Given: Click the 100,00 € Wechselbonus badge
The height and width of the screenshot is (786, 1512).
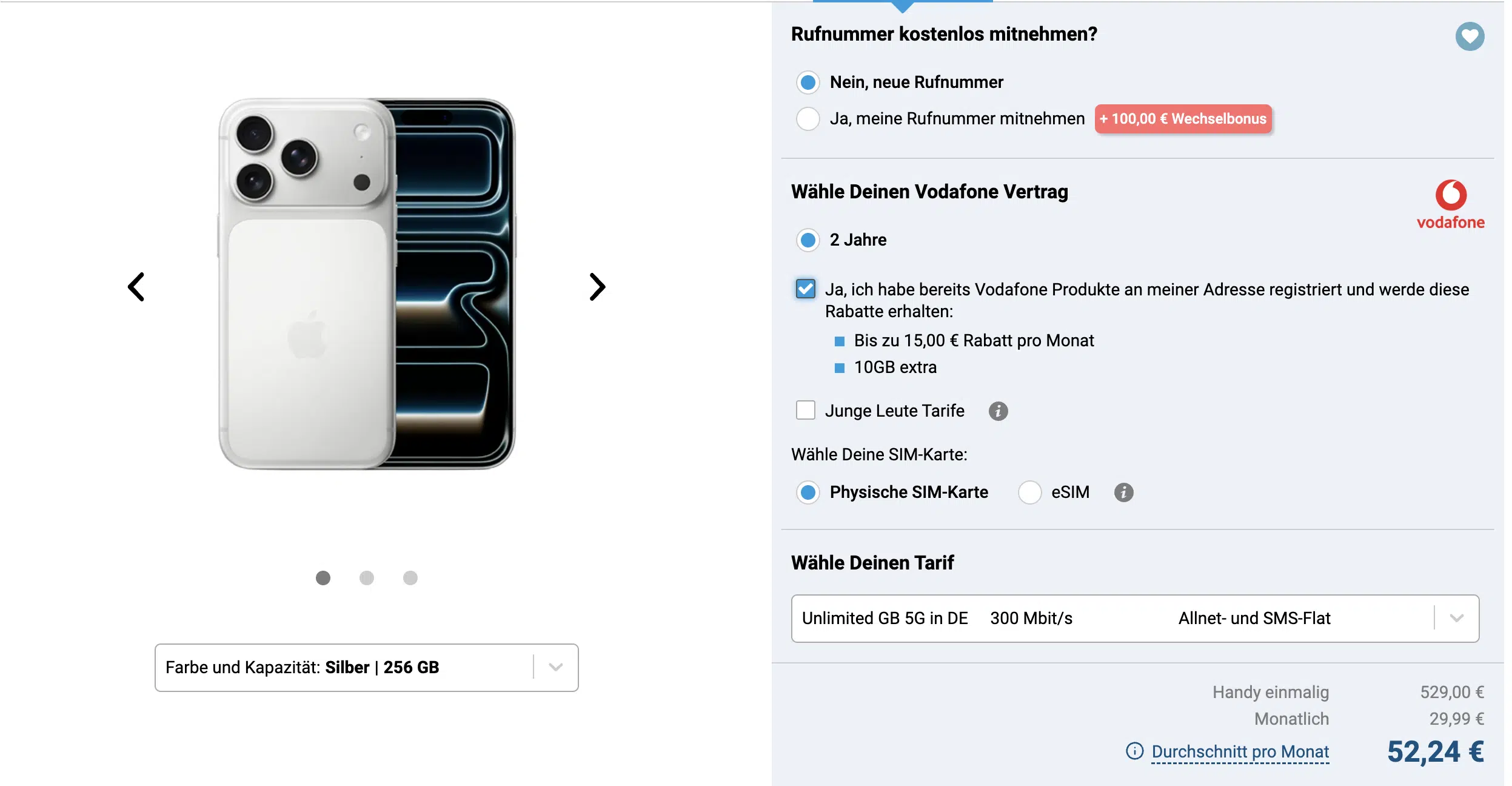Looking at the screenshot, I should click(1183, 119).
